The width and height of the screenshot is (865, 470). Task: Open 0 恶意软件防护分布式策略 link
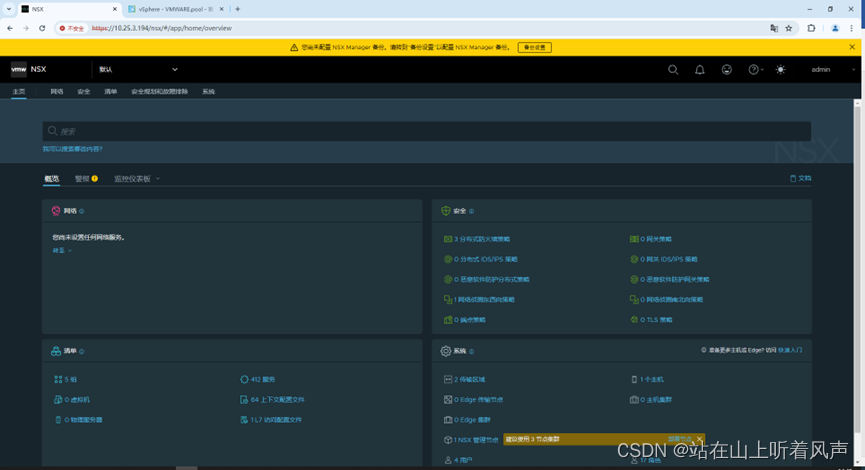pyautogui.click(x=492, y=280)
